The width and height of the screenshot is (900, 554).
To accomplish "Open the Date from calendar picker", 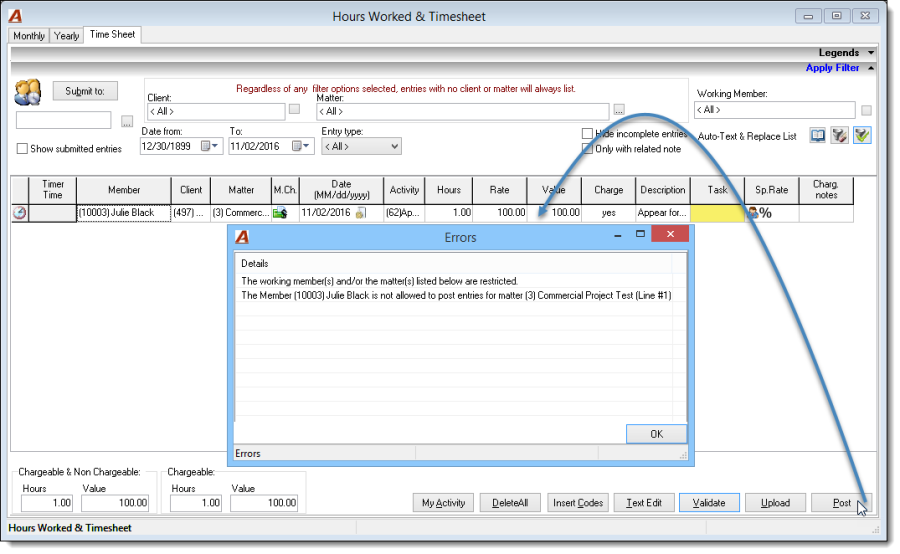I will (209, 146).
